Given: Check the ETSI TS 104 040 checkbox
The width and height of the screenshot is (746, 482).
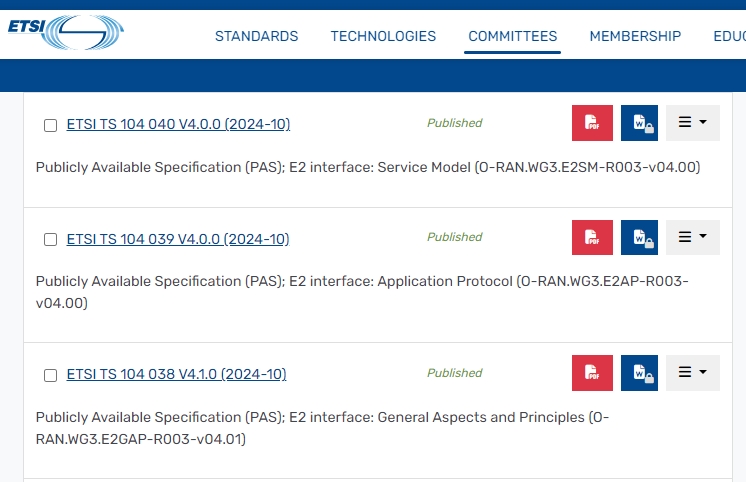Looking at the screenshot, I should 50,126.
